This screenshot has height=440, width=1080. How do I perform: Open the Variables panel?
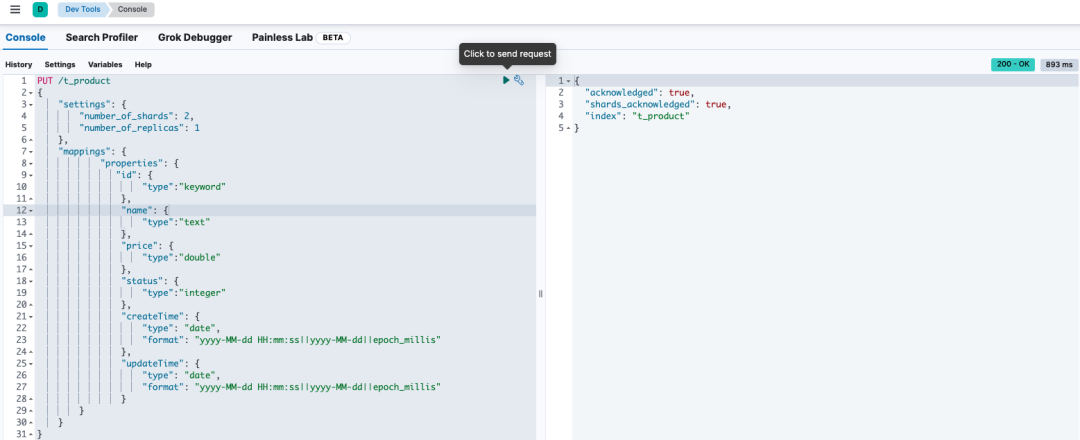[105, 64]
